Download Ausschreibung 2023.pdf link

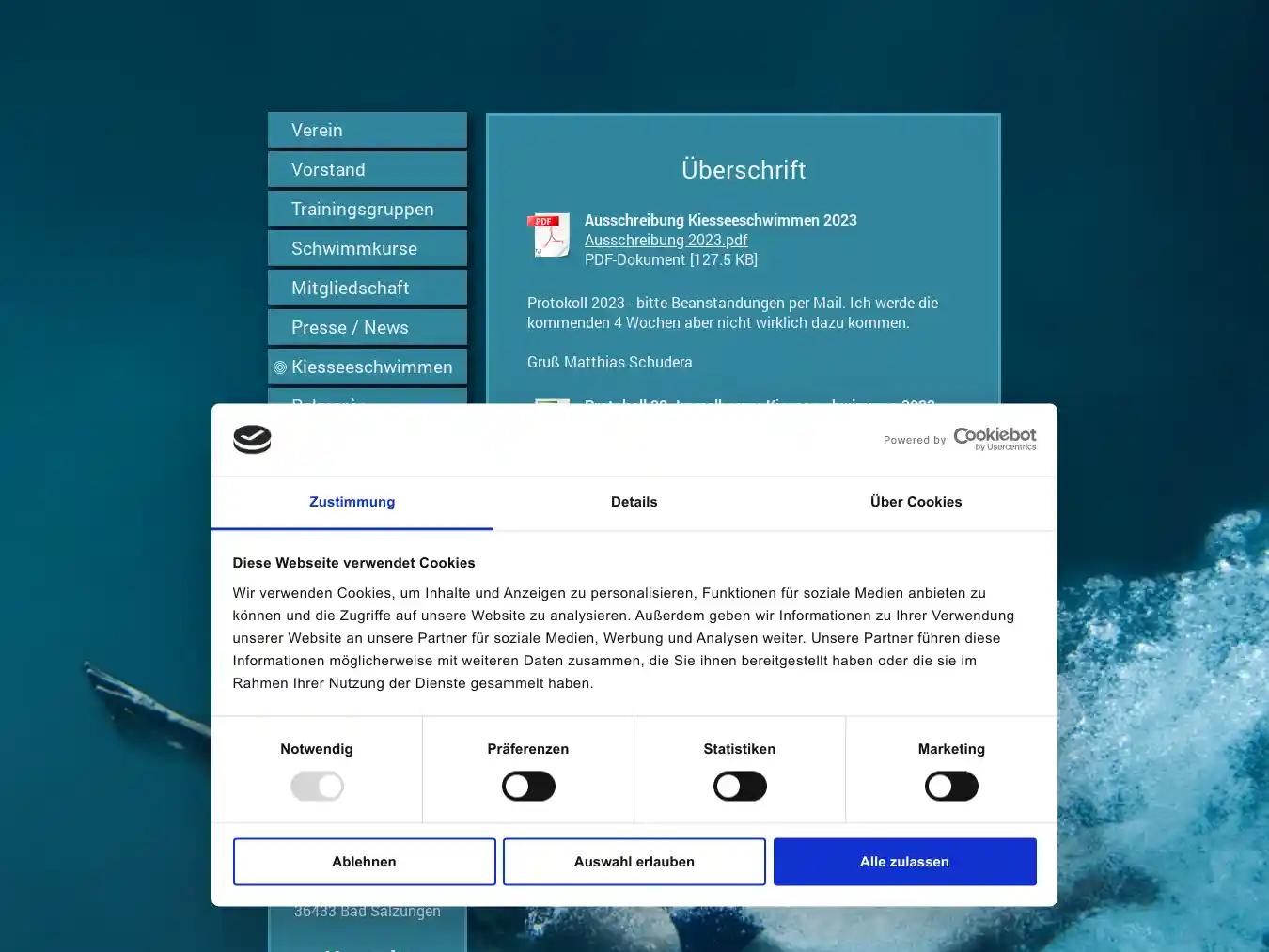[x=666, y=240]
